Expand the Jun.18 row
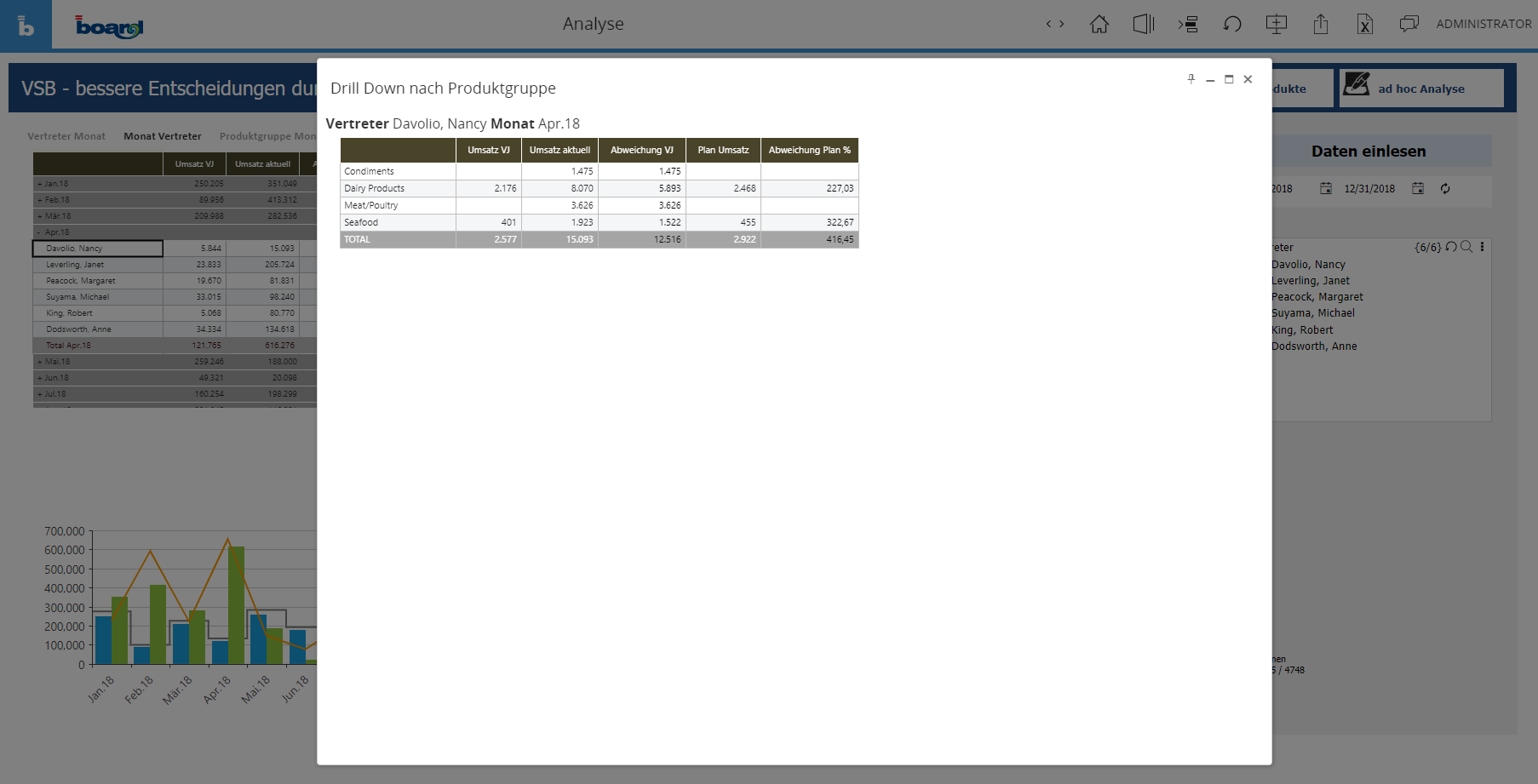 pos(39,378)
